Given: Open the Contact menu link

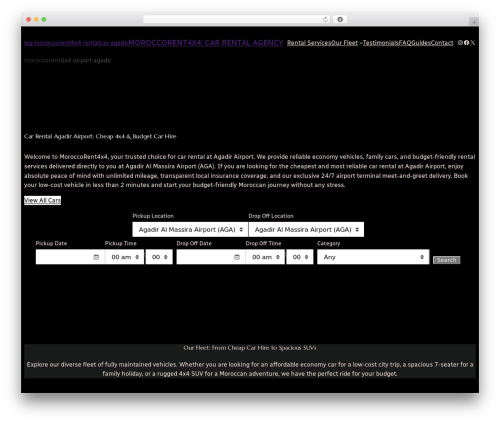Looking at the screenshot, I should click(x=442, y=43).
